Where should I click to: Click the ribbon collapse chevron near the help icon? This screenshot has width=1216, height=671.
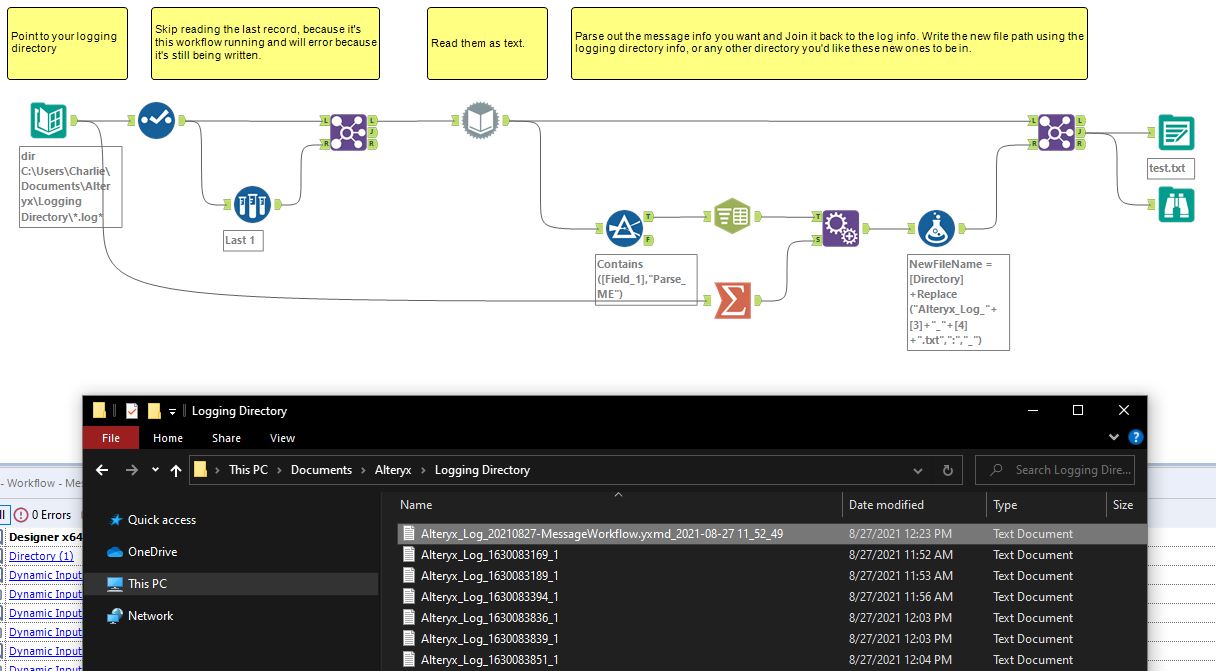(x=1113, y=437)
